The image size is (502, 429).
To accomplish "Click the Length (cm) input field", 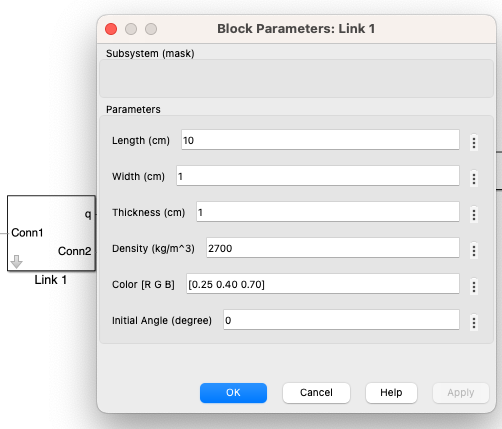I will point(320,140).
